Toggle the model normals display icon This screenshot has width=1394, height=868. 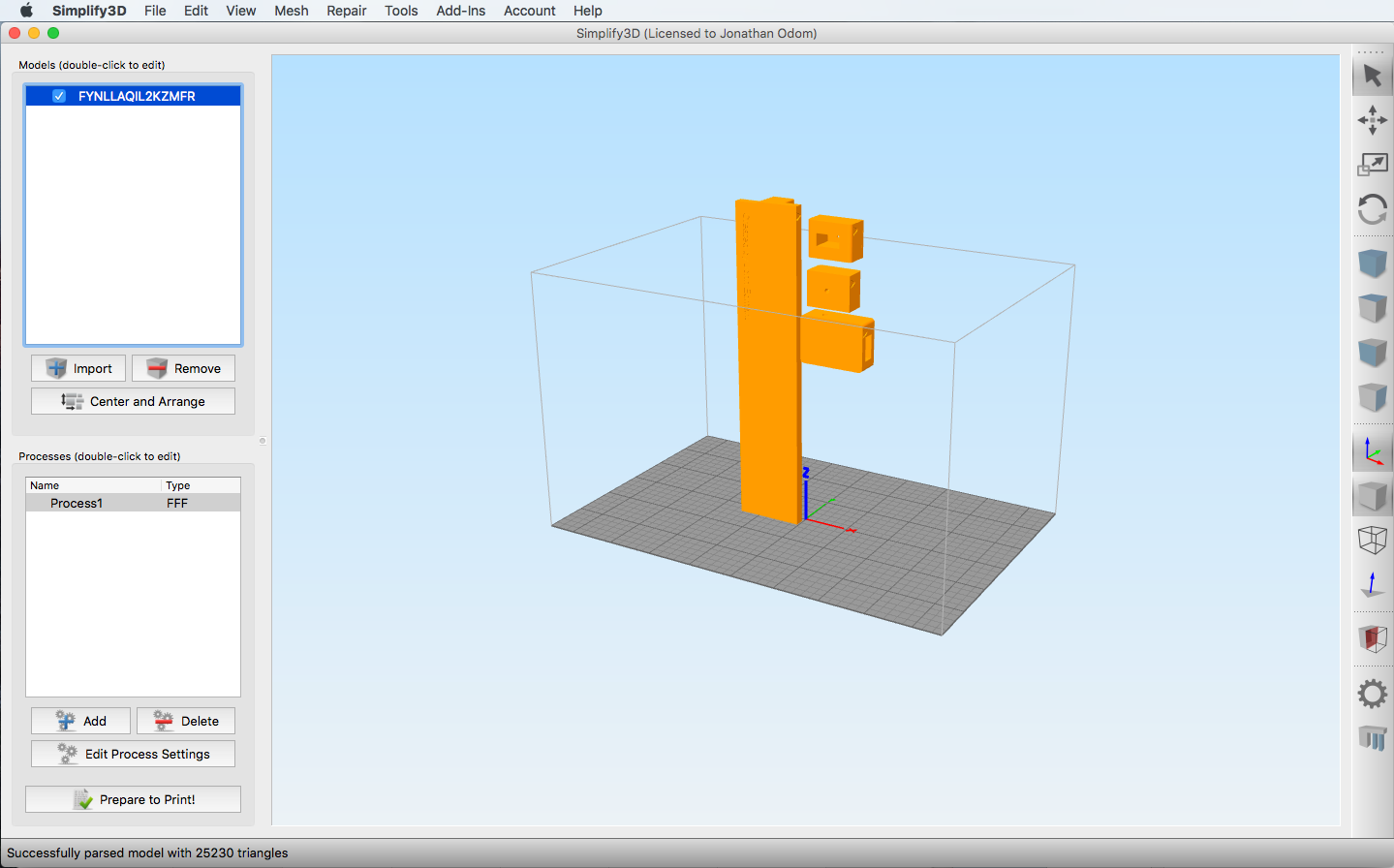1372,585
